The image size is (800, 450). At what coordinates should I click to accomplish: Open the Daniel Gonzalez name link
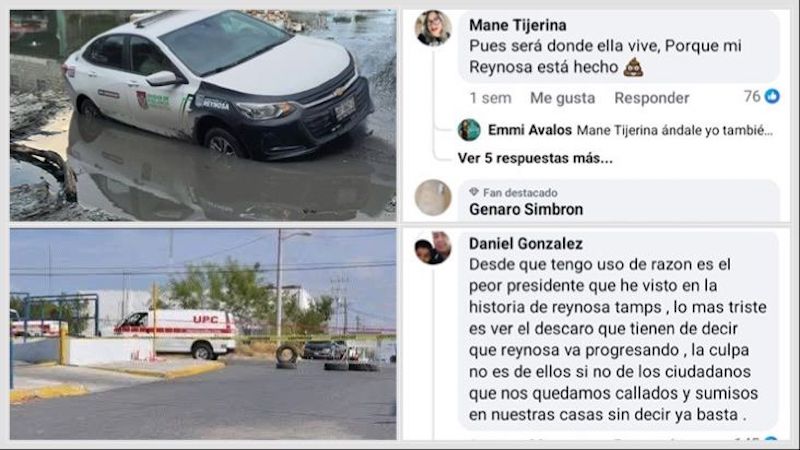526,244
